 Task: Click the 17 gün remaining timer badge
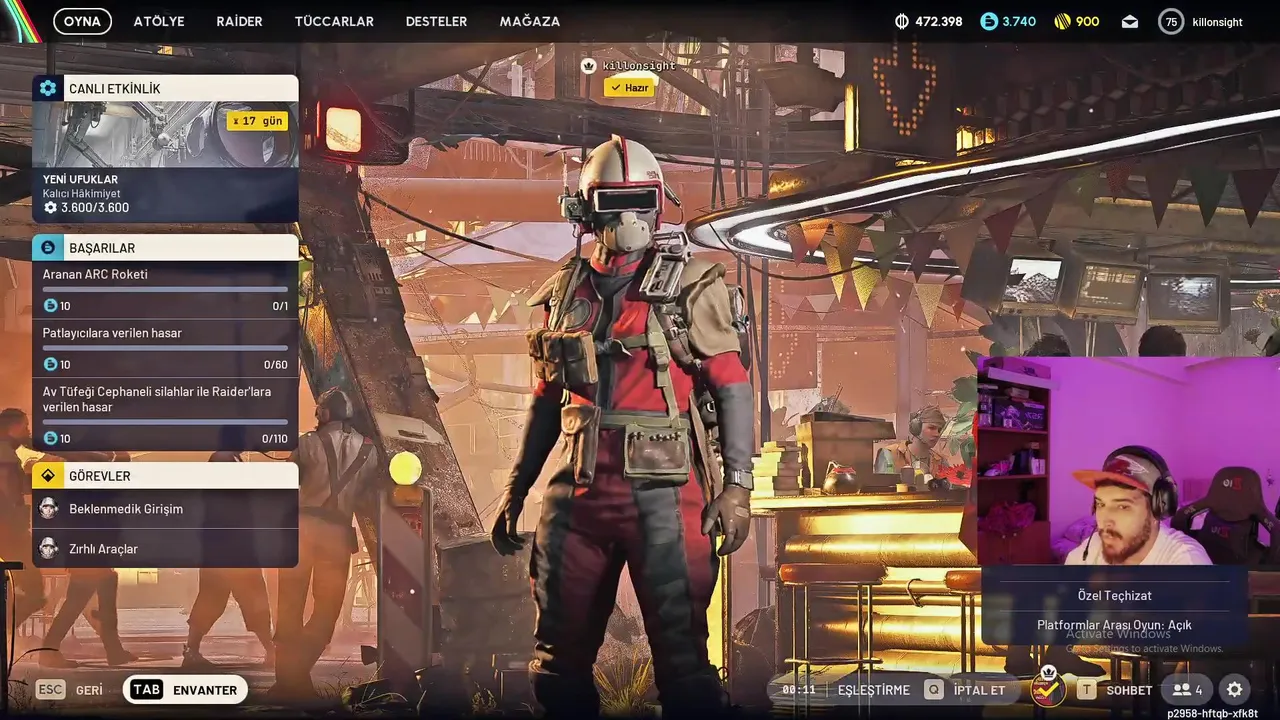pos(258,121)
